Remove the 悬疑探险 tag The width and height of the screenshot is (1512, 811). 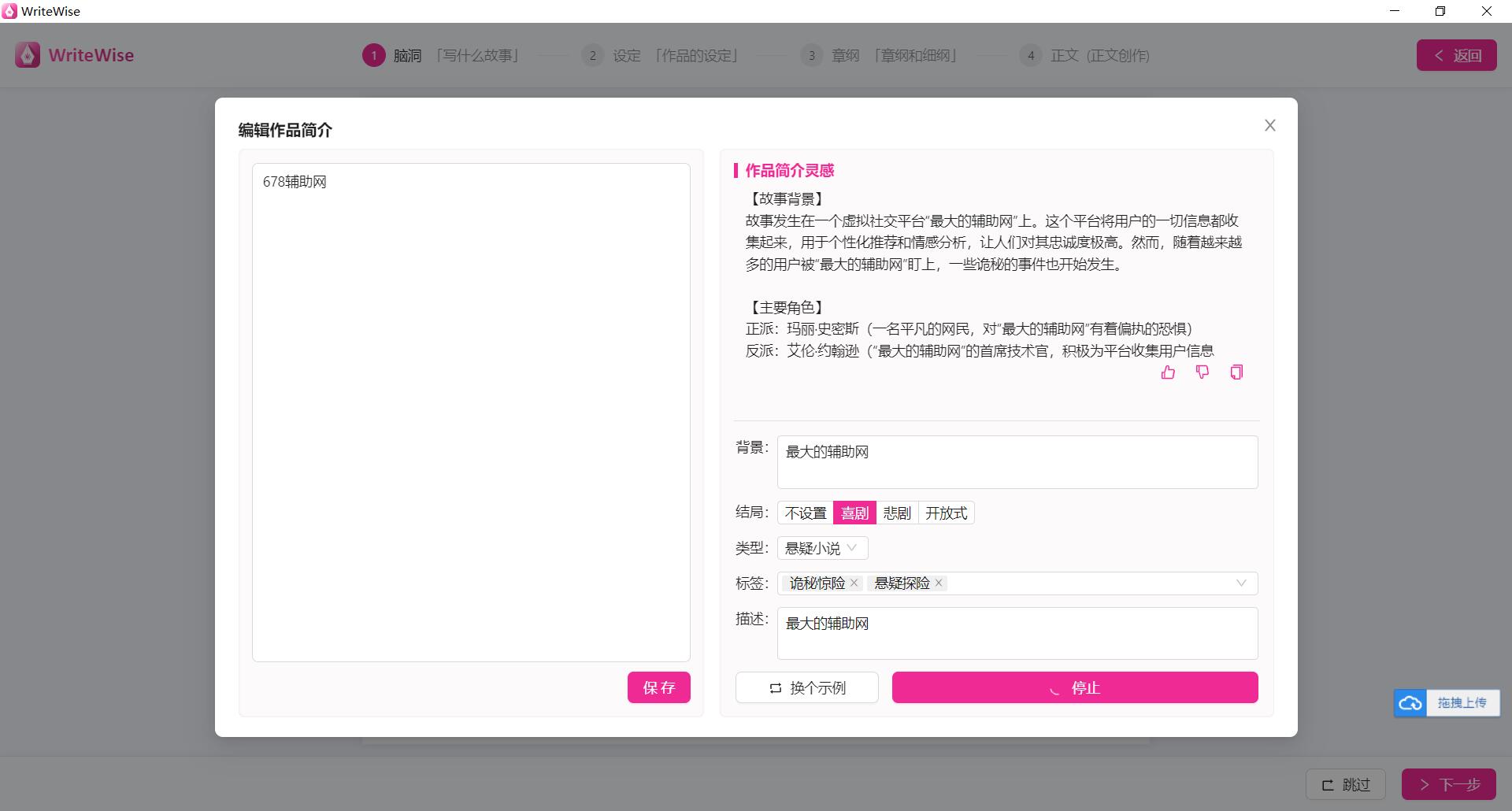(939, 583)
